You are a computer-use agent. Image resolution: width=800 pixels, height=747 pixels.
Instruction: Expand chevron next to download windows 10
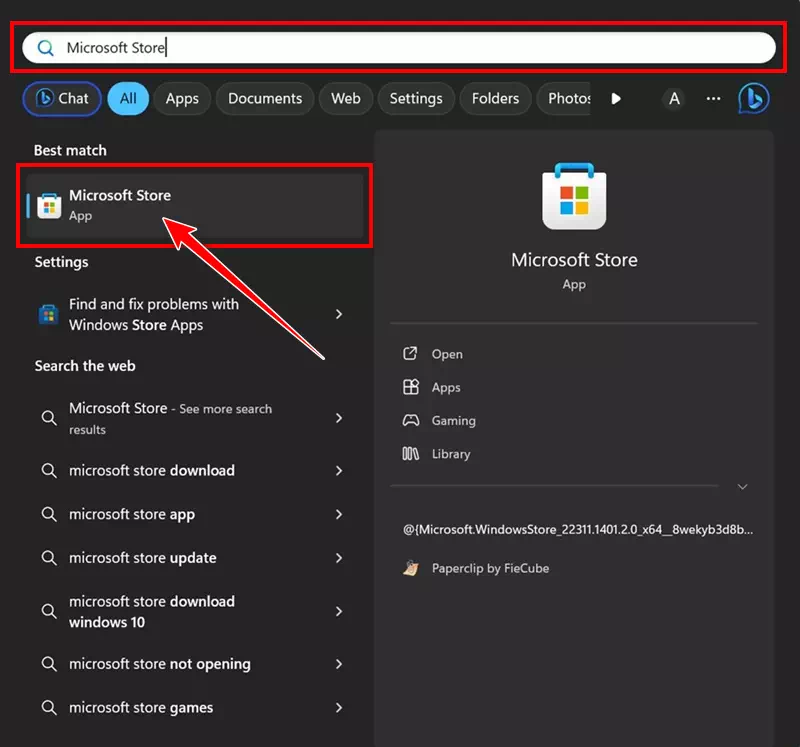(339, 611)
